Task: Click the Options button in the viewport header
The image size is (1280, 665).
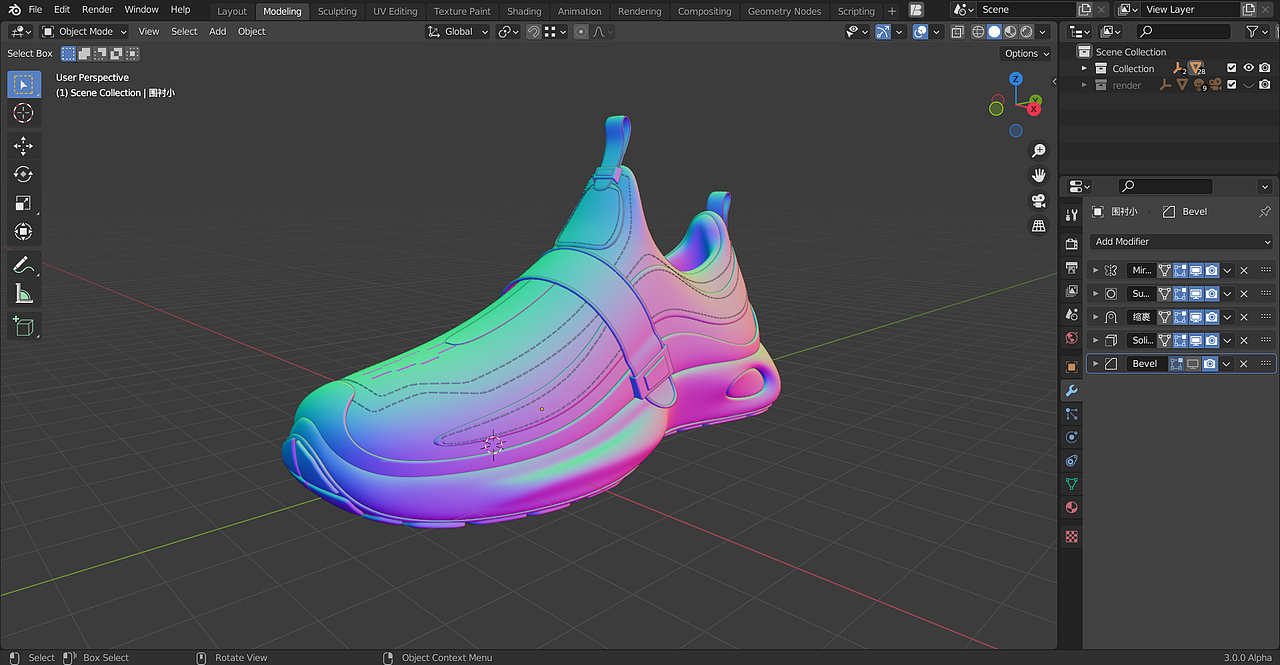Action: pyautogui.click(x=1024, y=53)
